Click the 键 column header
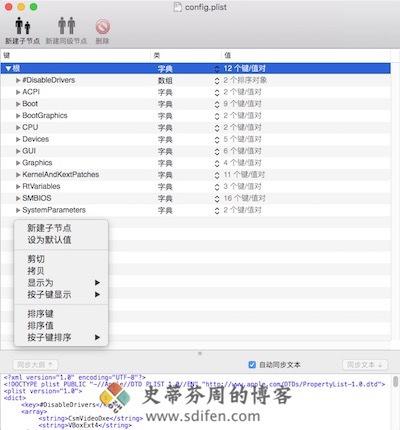Viewport: 400px width, 430px height. 76,55
